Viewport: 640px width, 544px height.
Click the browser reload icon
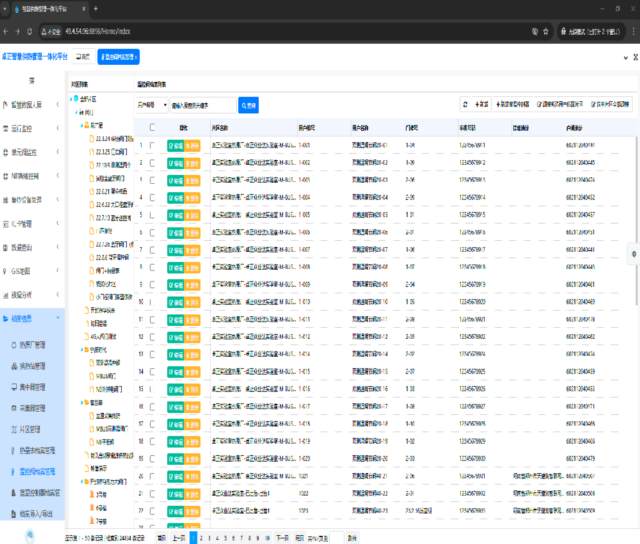point(29,31)
